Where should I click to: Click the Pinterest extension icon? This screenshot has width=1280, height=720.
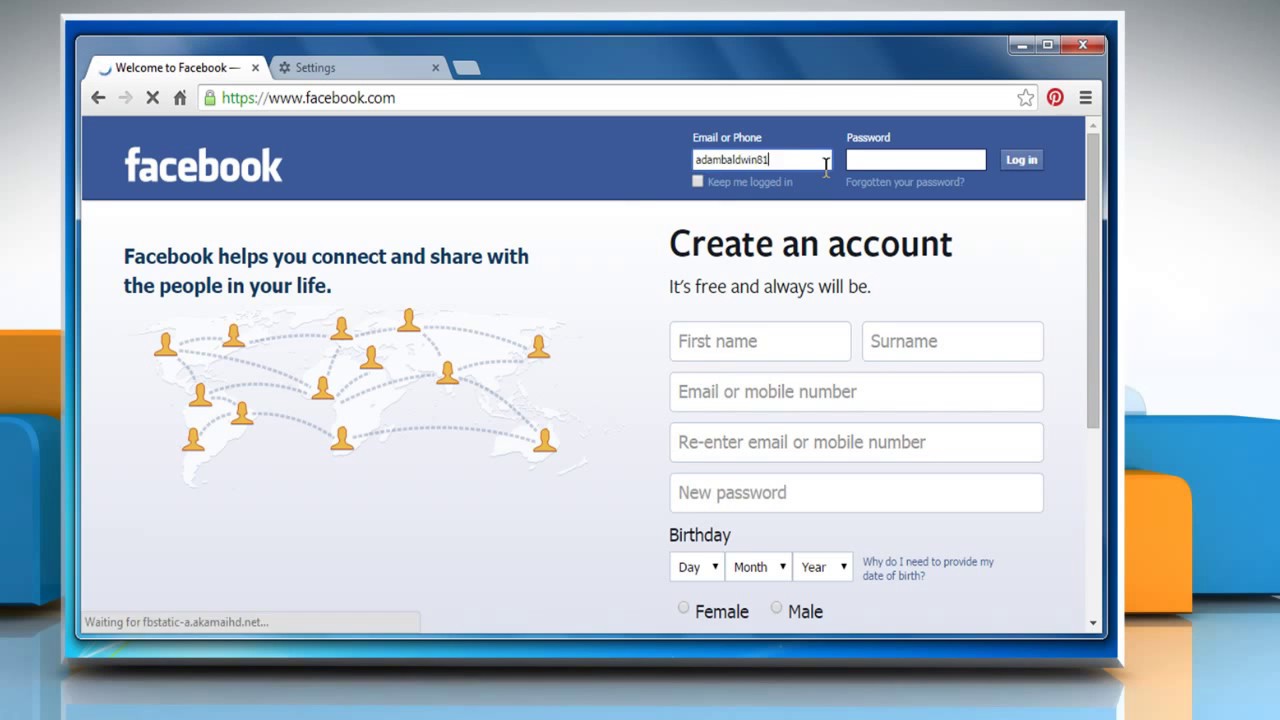pos(1055,98)
